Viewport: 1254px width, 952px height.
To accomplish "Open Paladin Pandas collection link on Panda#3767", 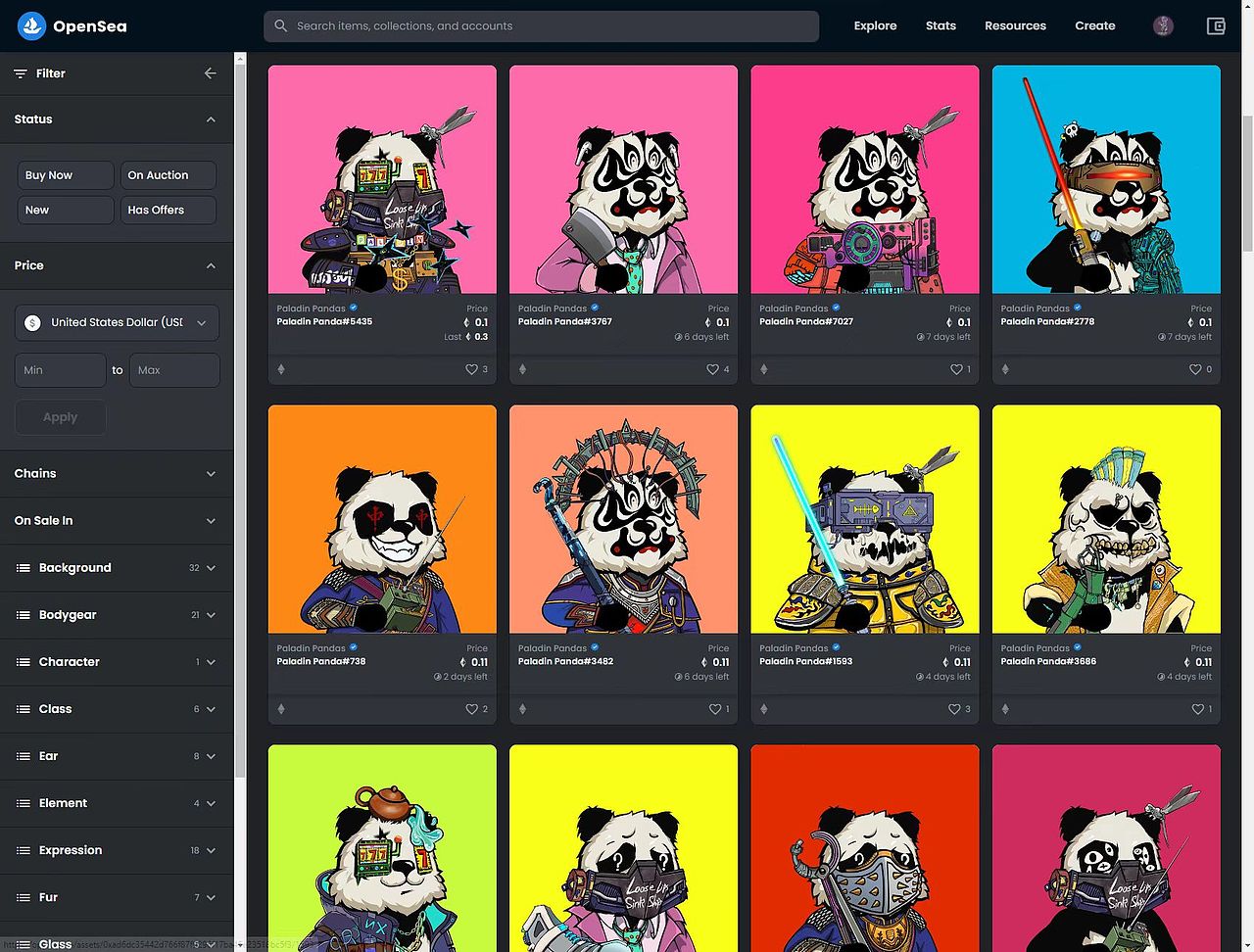I will pos(552,308).
